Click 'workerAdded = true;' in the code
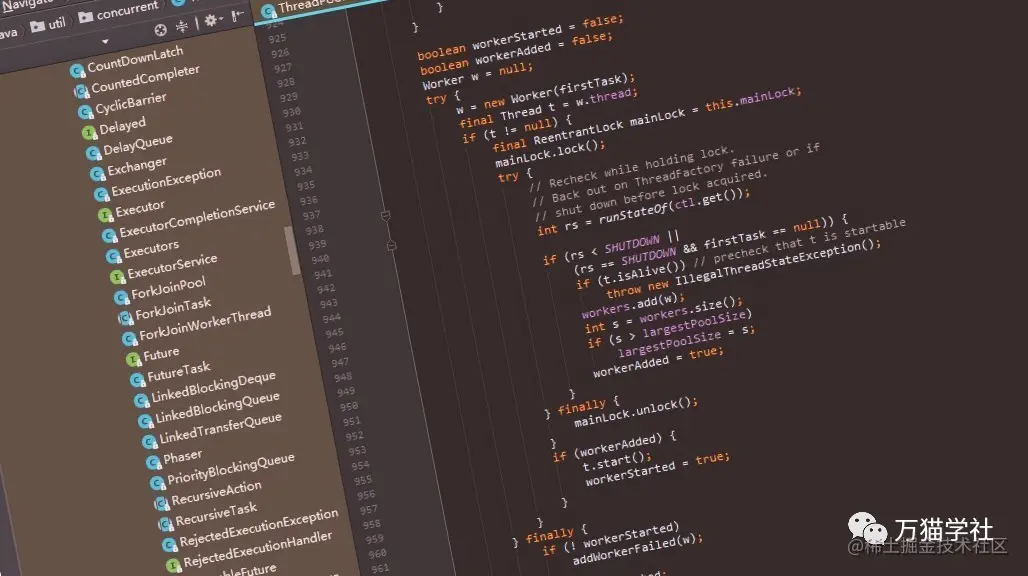Image resolution: width=1028 pixels, height=576 pixels. [x=658, y=362]
